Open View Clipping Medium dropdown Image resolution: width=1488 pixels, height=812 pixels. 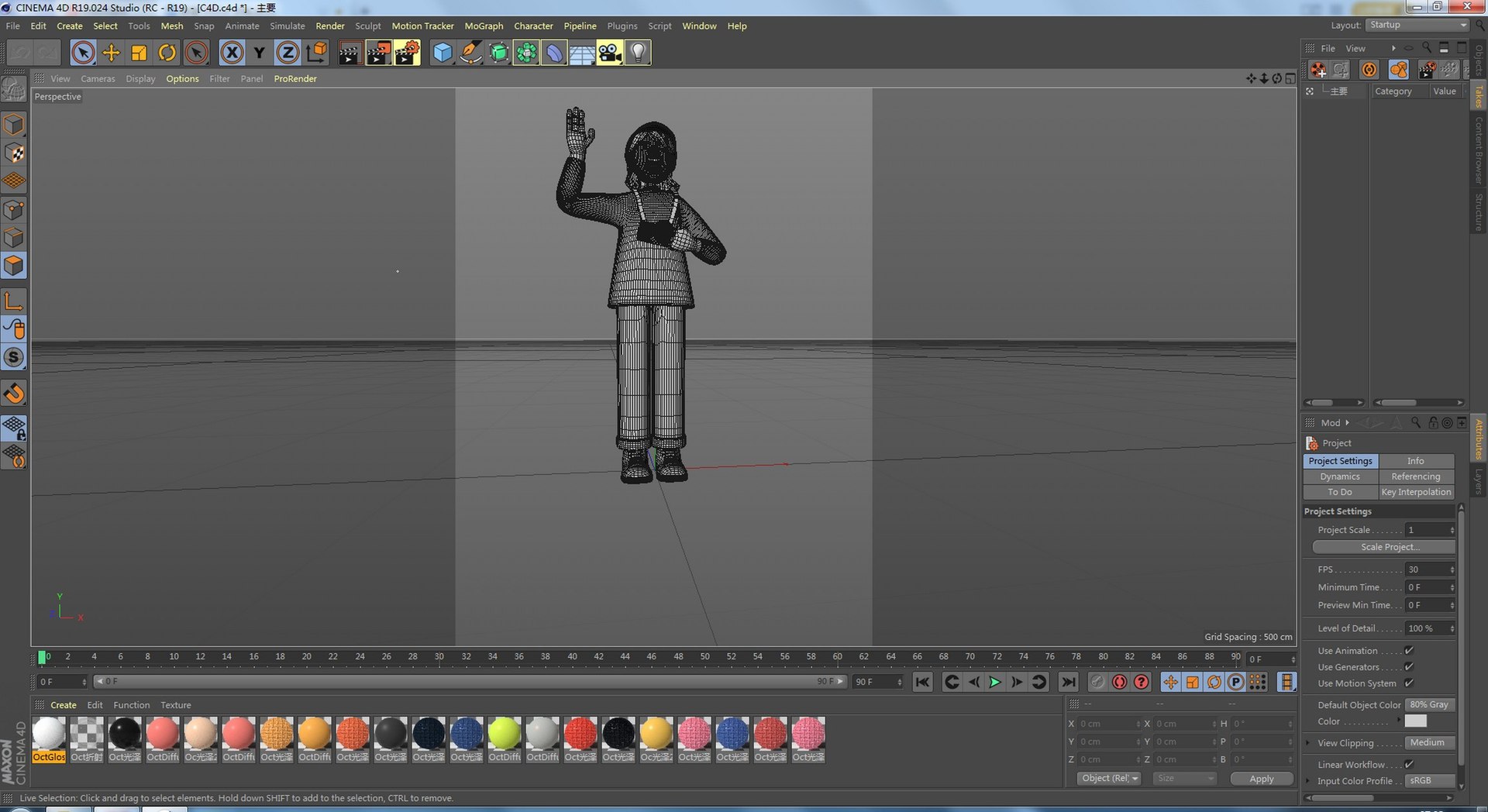1430,742
